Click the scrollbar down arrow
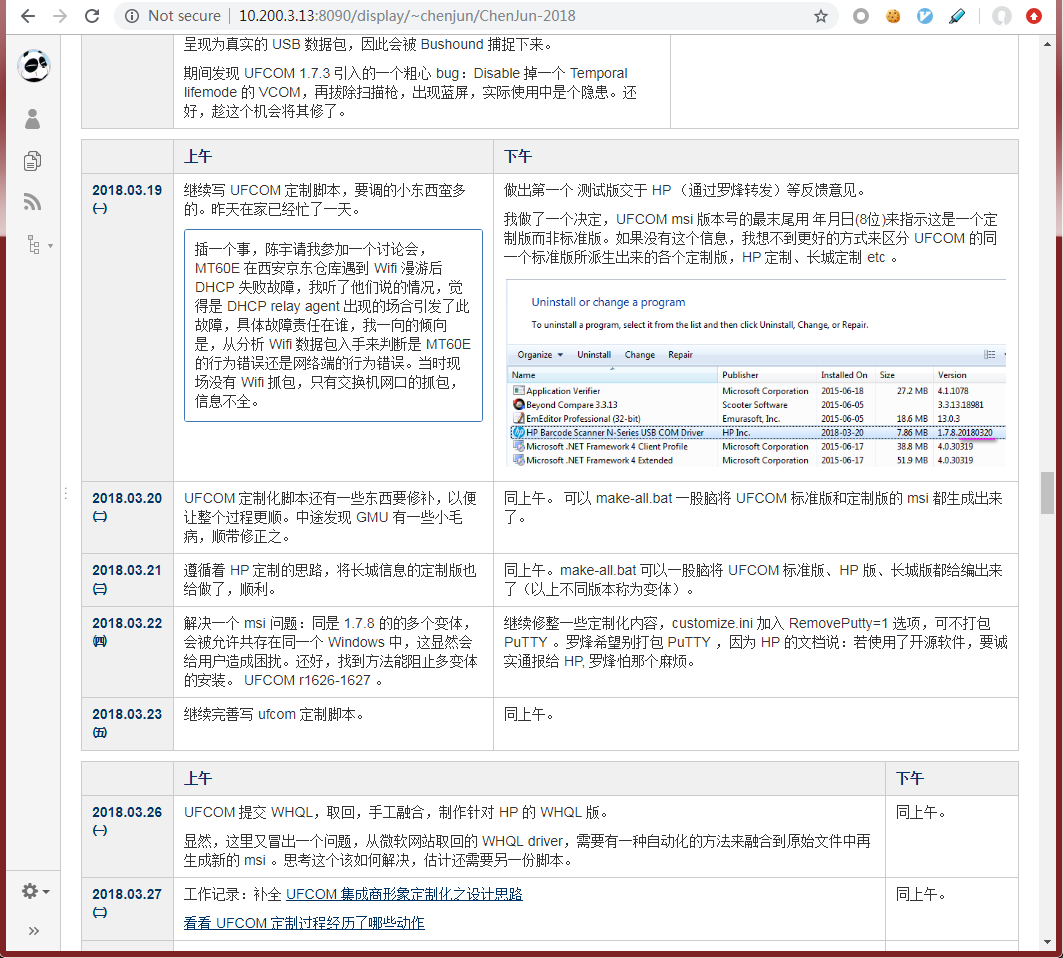This screenshot has height=958, width=1063. (1047, 942)
